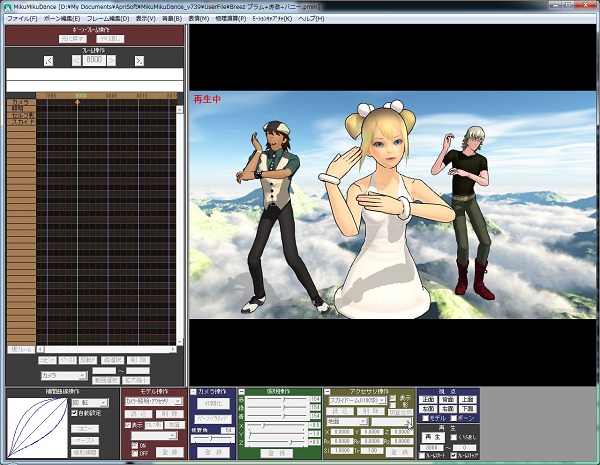
Task: Toggle model display (表示) checkbox
Action: pyautogui.click(x=128, y=425)
